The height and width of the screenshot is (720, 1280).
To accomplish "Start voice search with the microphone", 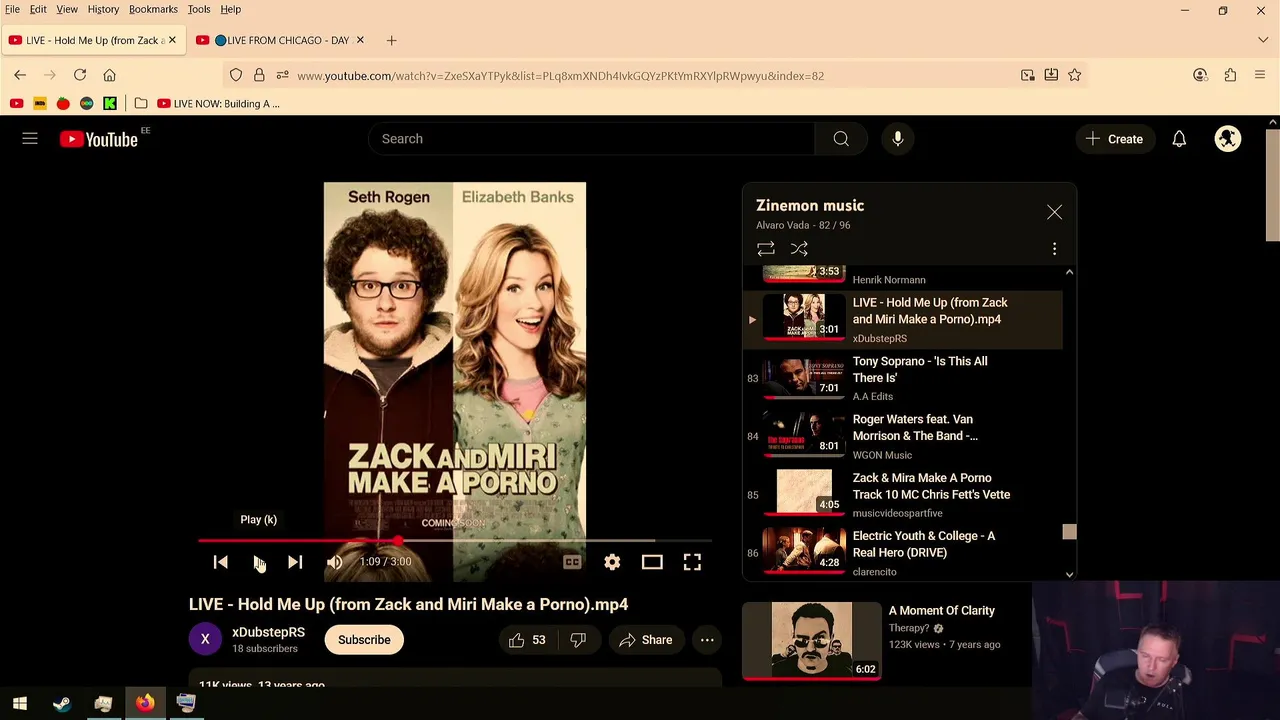I will pyautogui.click(x=898, y=139).
